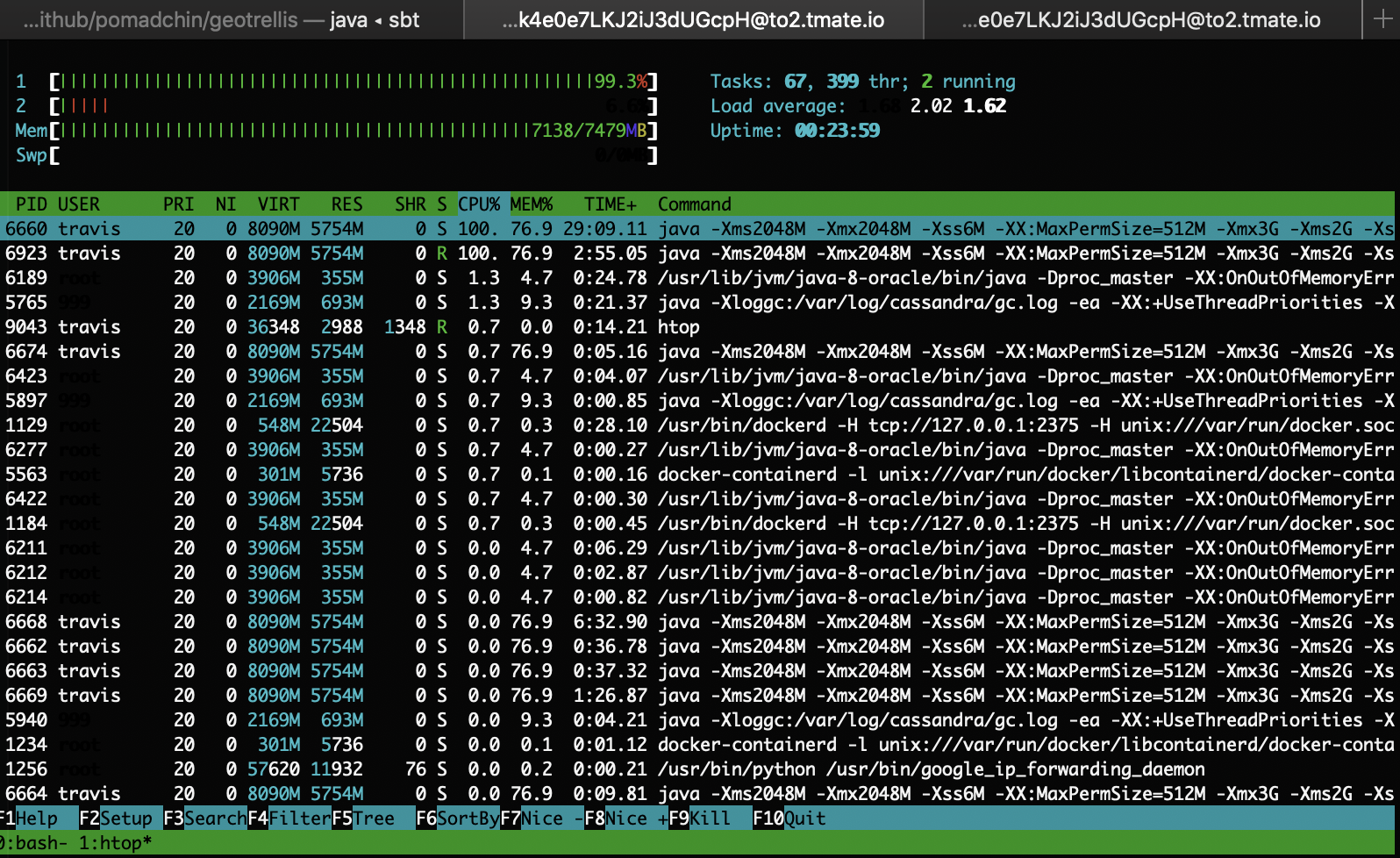Click F9 Kill for selected process

click(x=700, y=819)
